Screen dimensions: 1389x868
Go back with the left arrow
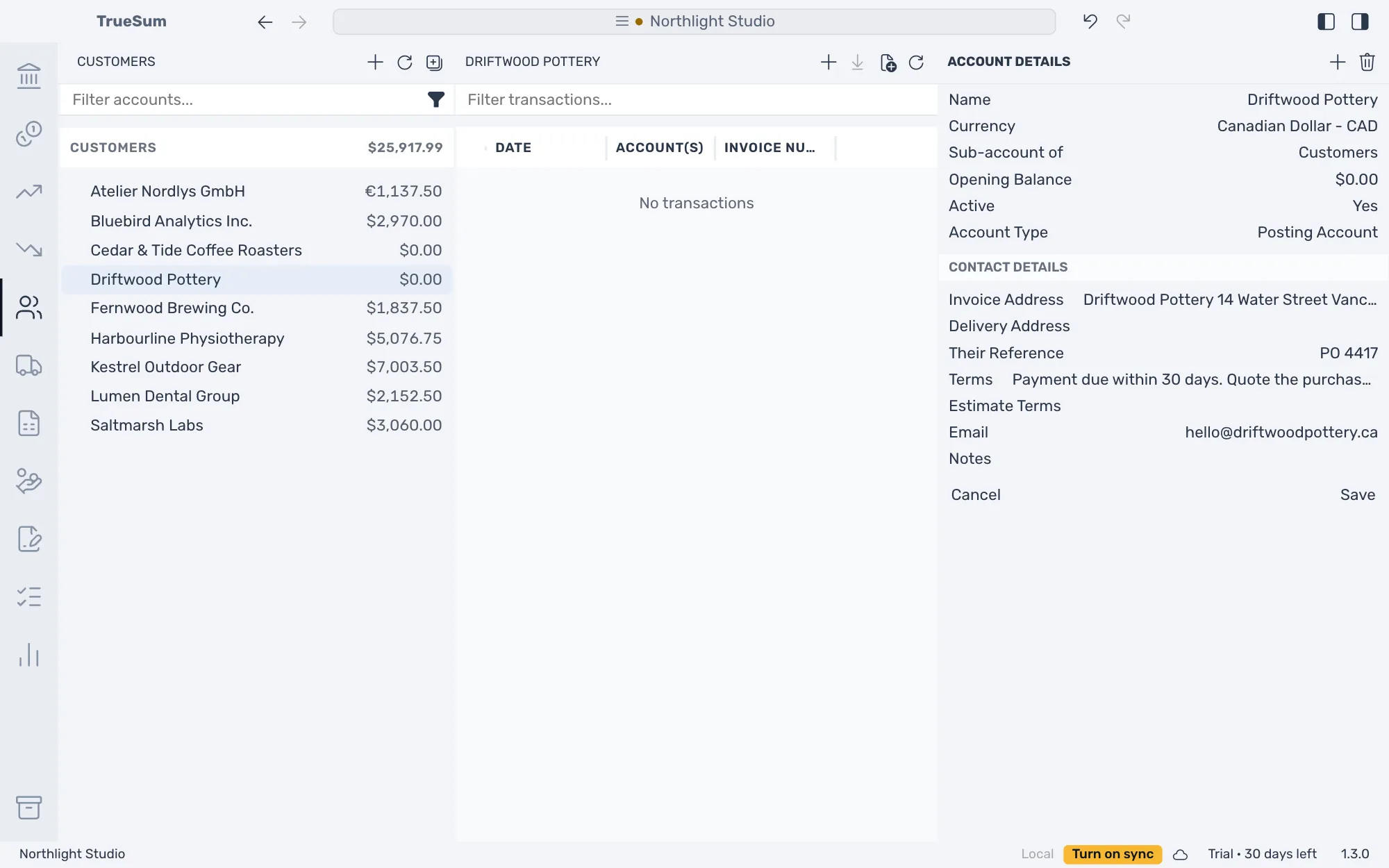click(265, 22)
